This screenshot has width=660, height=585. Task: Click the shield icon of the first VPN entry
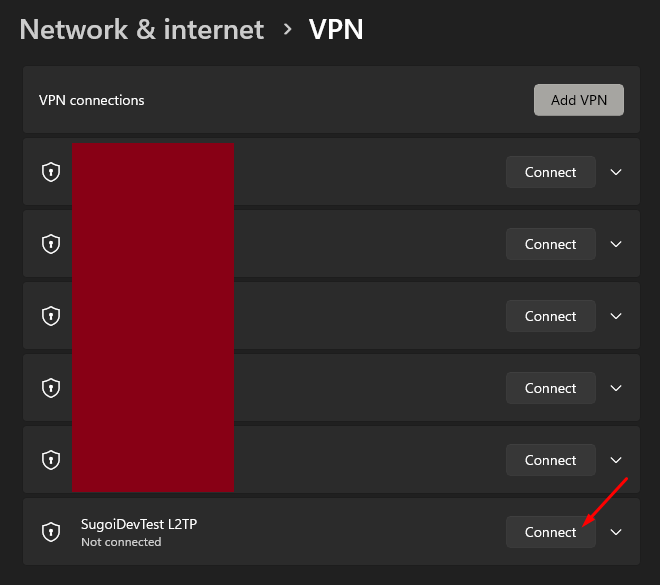coord(51,172)
